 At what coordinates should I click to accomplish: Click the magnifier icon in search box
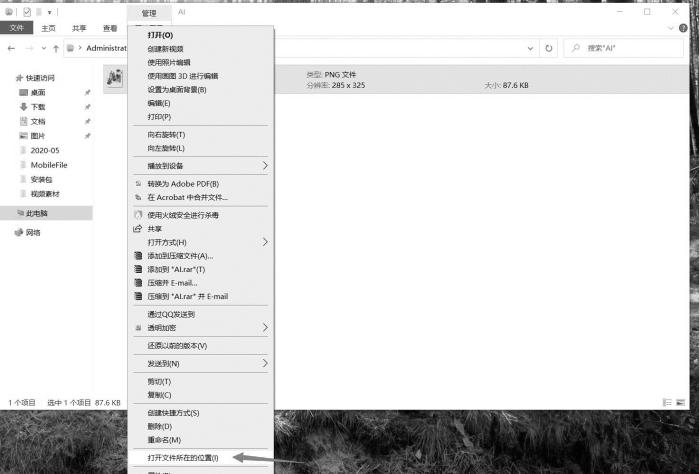[576, 48]
